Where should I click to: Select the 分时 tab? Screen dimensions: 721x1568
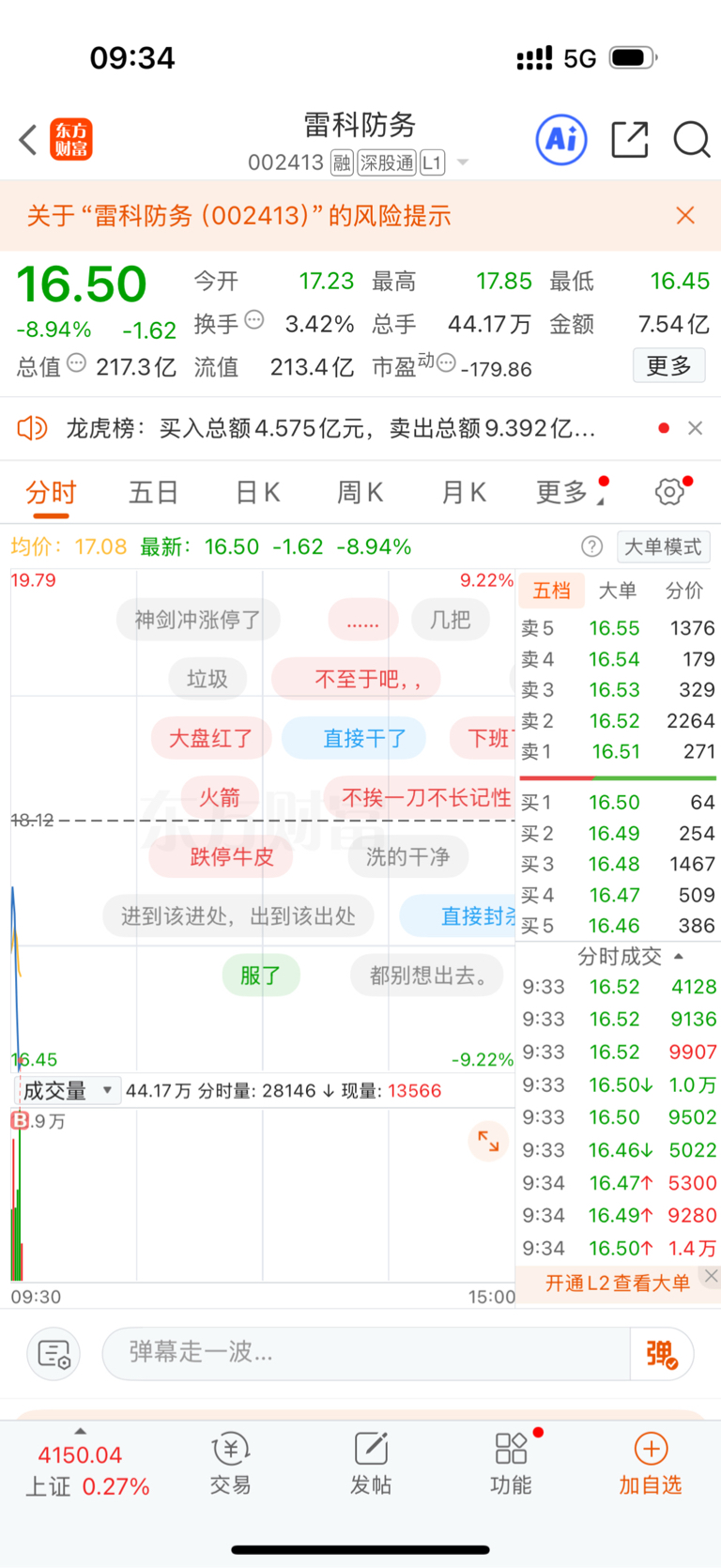tap(51, 492)
